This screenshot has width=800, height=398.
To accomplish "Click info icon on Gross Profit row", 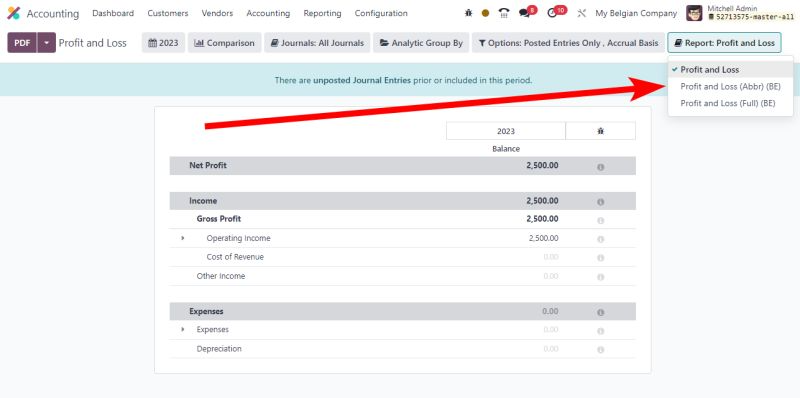I will 601,220.
